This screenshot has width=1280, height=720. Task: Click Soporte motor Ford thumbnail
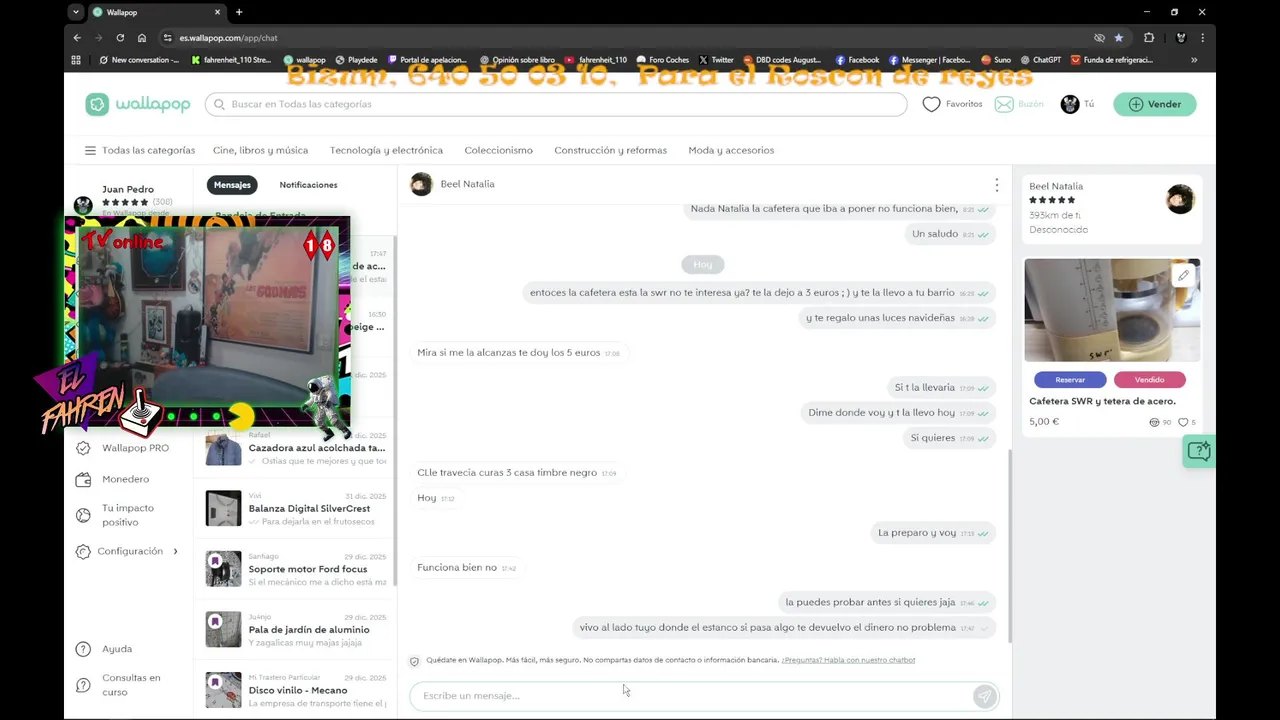223,569
